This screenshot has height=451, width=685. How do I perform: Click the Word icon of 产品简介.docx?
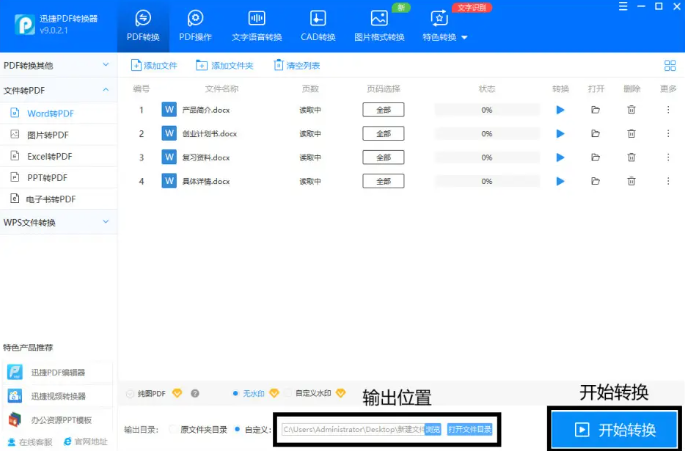coord(169,109)
